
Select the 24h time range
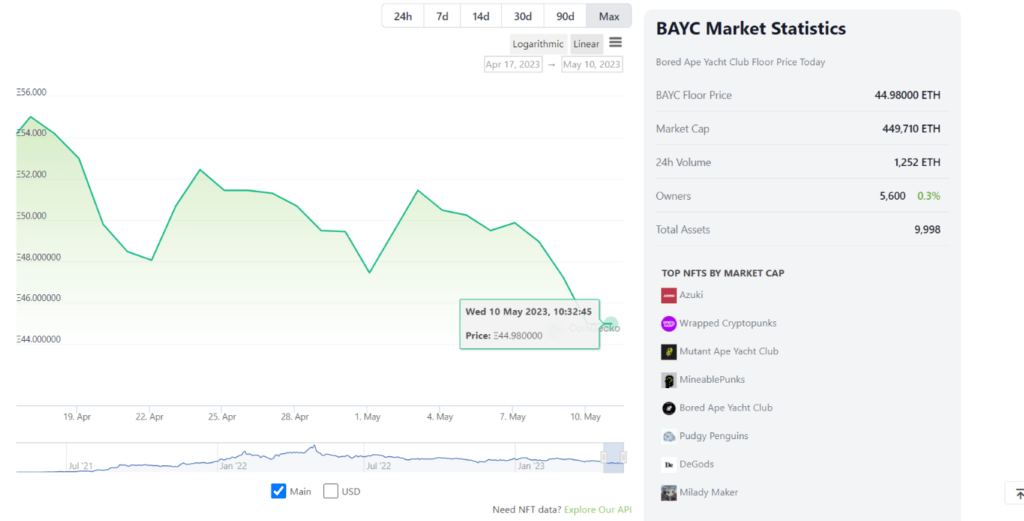(403, 16)
